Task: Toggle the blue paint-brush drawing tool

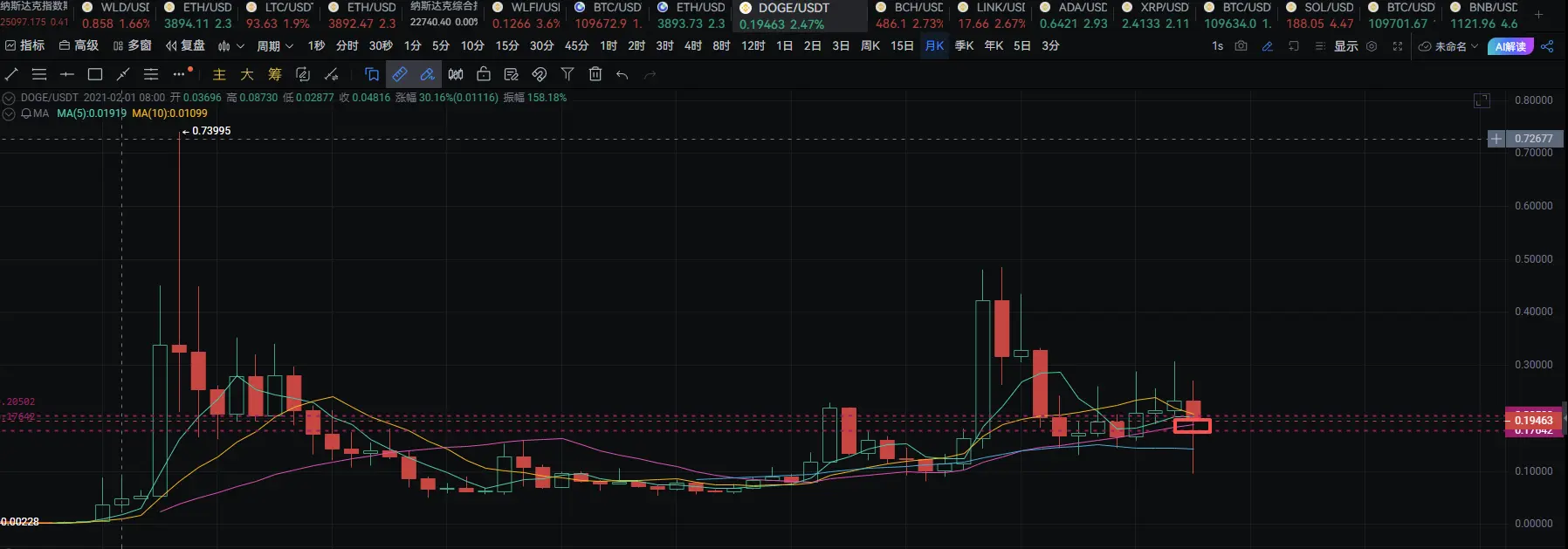Action: [428, 74]
